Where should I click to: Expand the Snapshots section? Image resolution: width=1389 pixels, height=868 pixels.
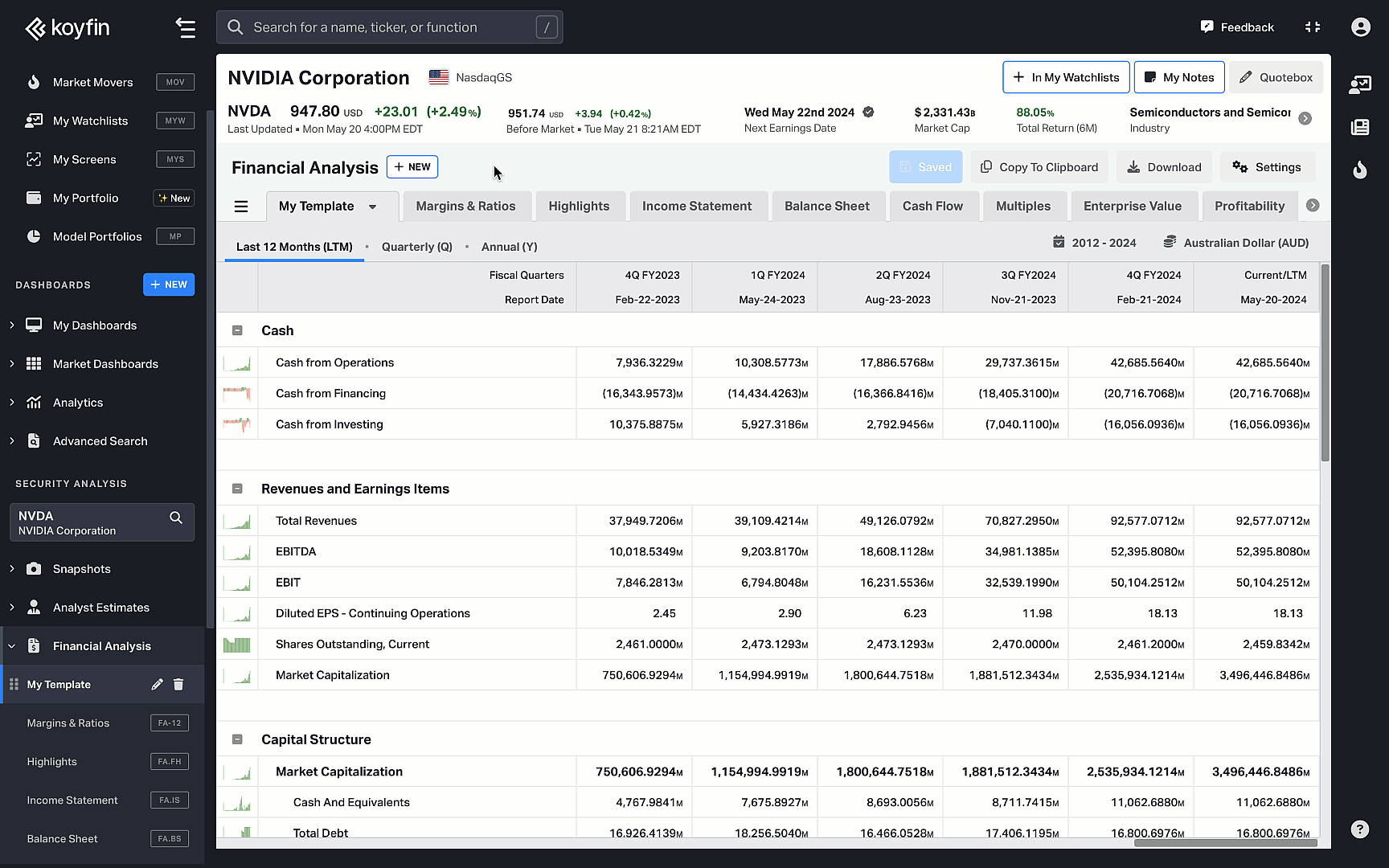click(11, 568)
